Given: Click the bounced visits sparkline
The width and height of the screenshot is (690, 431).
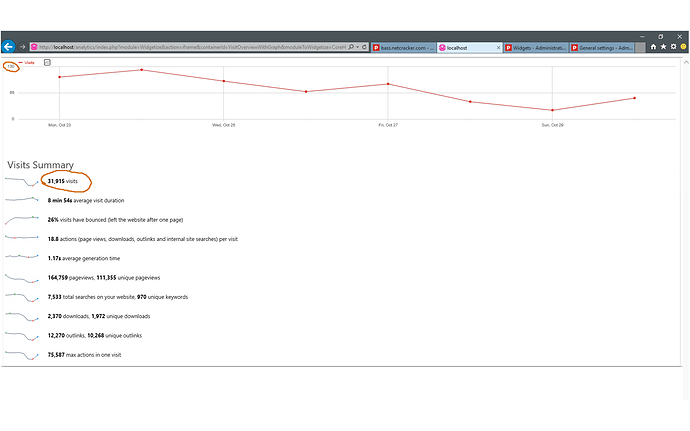Looking at the screenshot, I should tap(22, 219).
